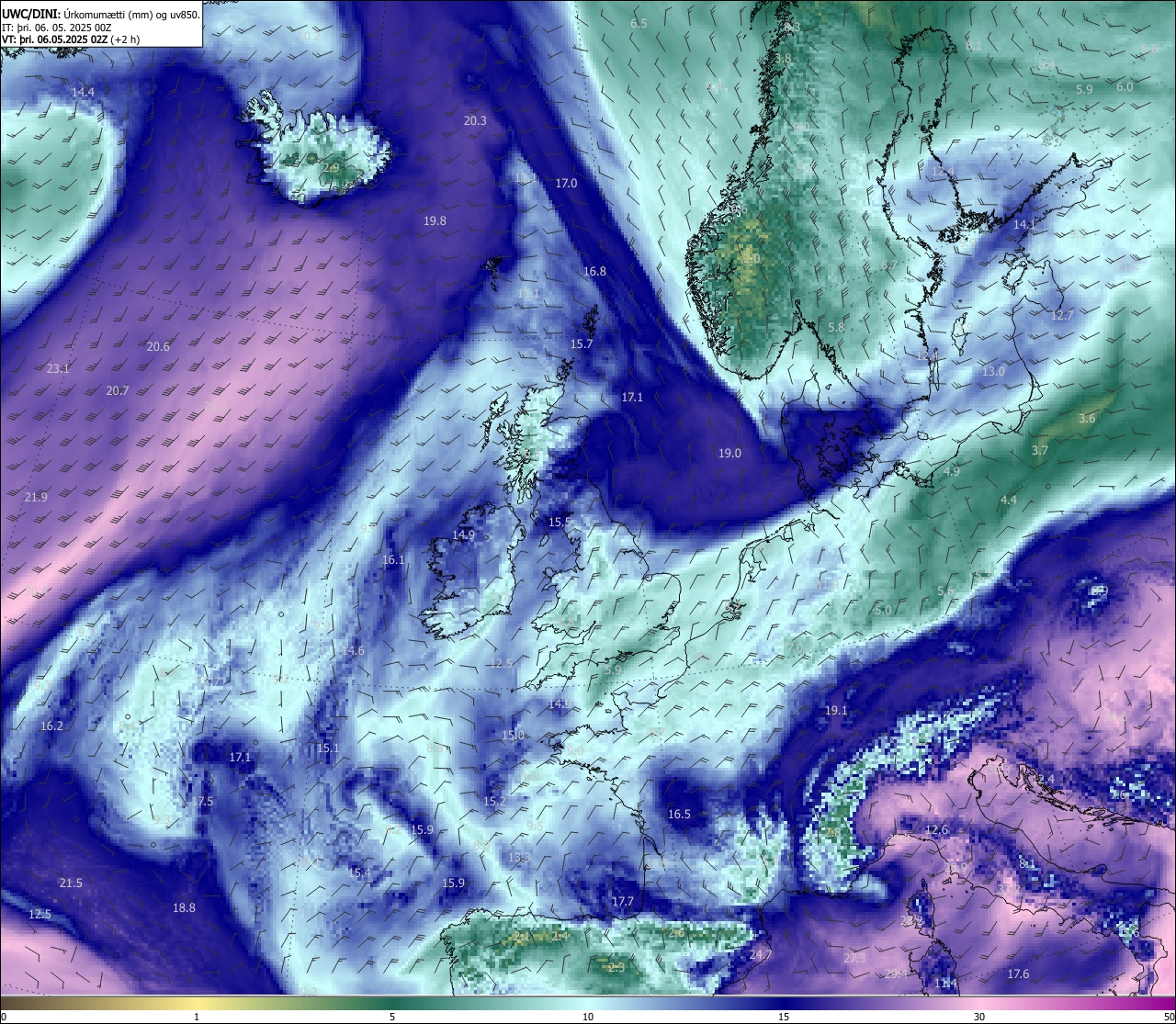Click the 24.7 value off Spain's coast
The width and height of the screenshot is (1176, 1024).
pos(760,955)
